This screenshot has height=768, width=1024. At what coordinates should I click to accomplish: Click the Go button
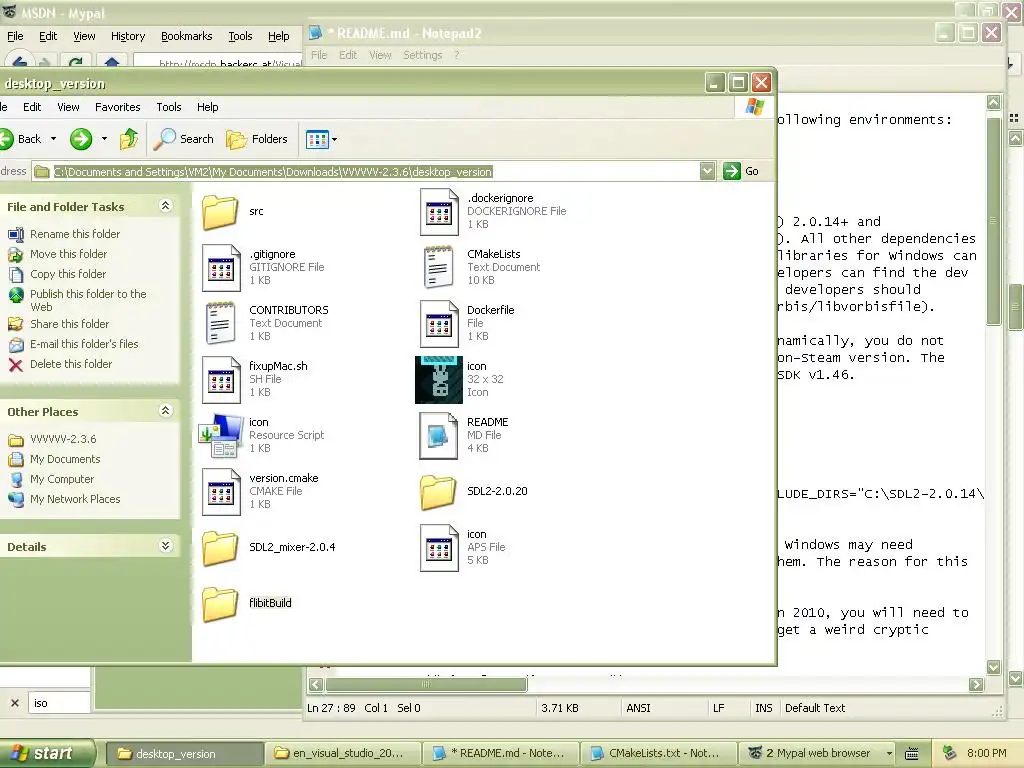click(741, 171)
